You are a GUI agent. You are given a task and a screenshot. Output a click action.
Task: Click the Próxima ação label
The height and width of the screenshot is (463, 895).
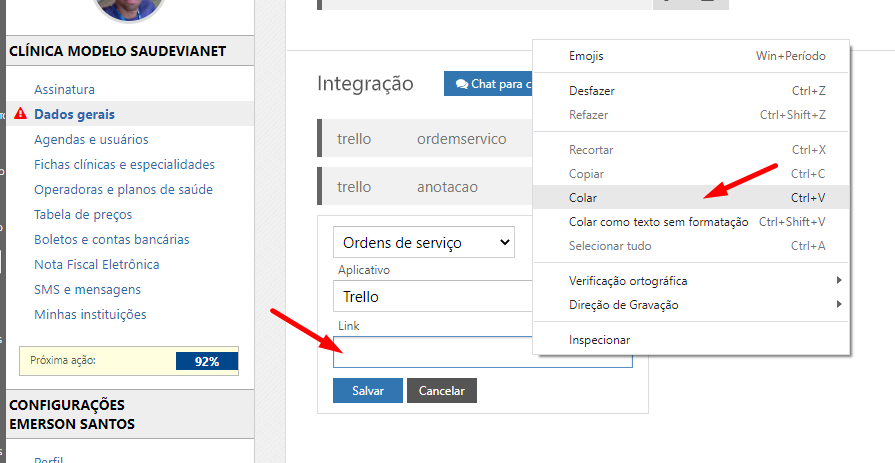click(x=63, y=360)
